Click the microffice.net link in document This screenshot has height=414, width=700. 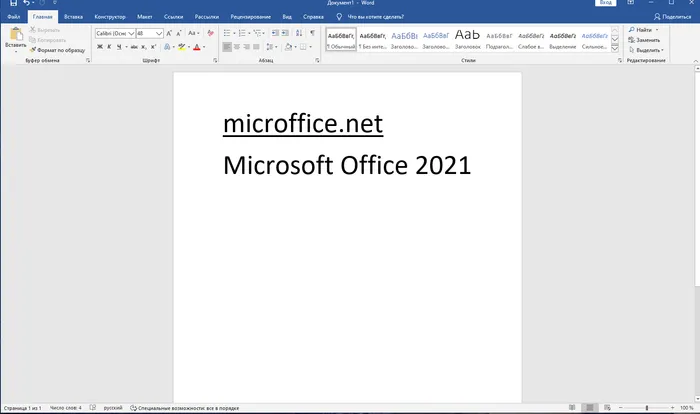(x=303, y=124)
